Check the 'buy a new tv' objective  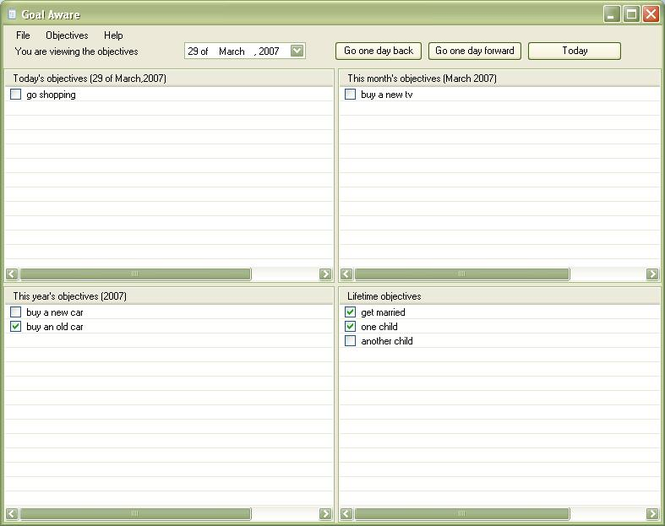[x=350, y=94]
